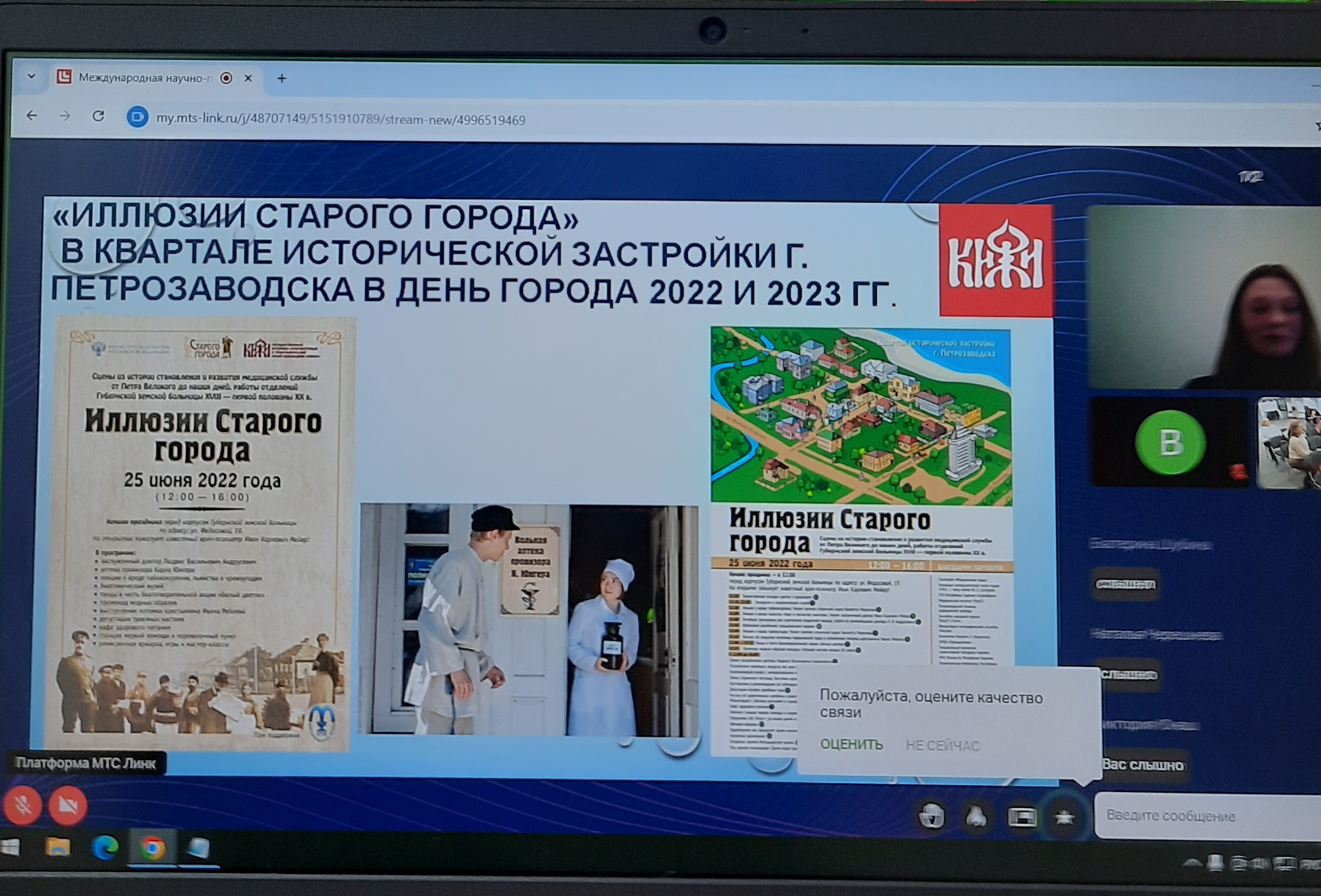Image resolution: width=1321 pixels, height=896 pixels.
Task: Click the my.mts-link.ru address bar
Action: pos(341,119)
